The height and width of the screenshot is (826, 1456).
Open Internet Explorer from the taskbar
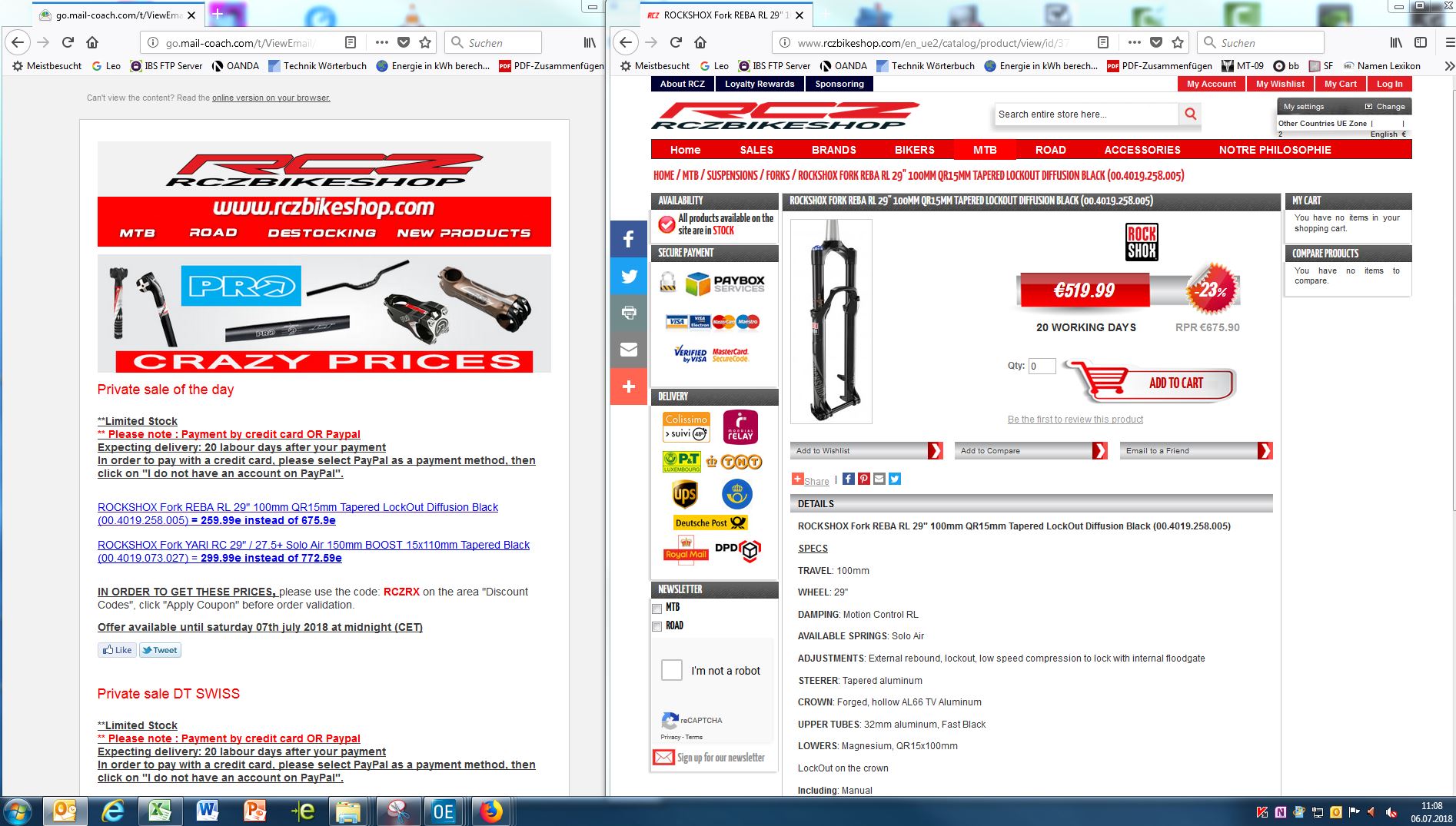pyautogui.click(x=112, y=811)
